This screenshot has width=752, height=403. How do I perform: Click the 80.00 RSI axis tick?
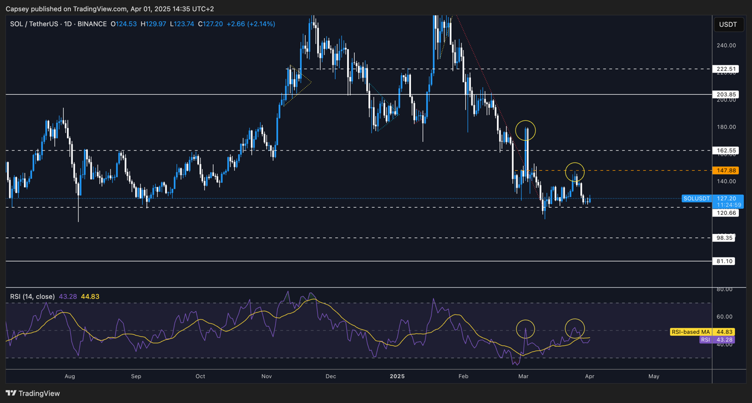click(726, 289)
